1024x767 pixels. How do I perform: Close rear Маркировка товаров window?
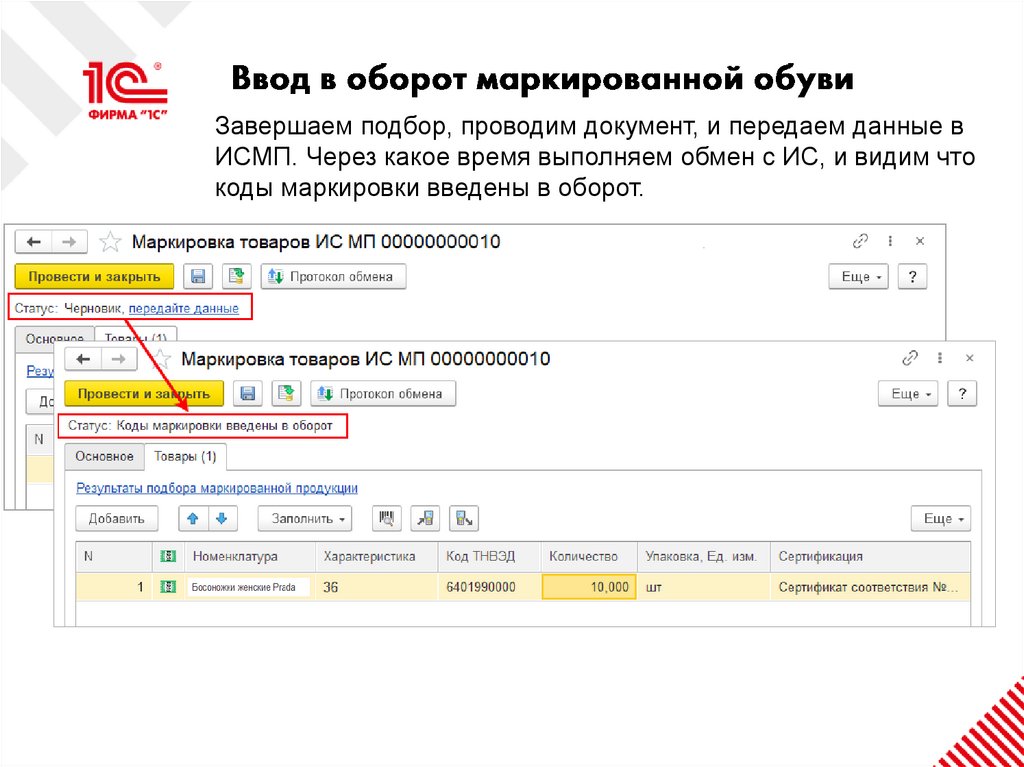click(x=920, y=241)
